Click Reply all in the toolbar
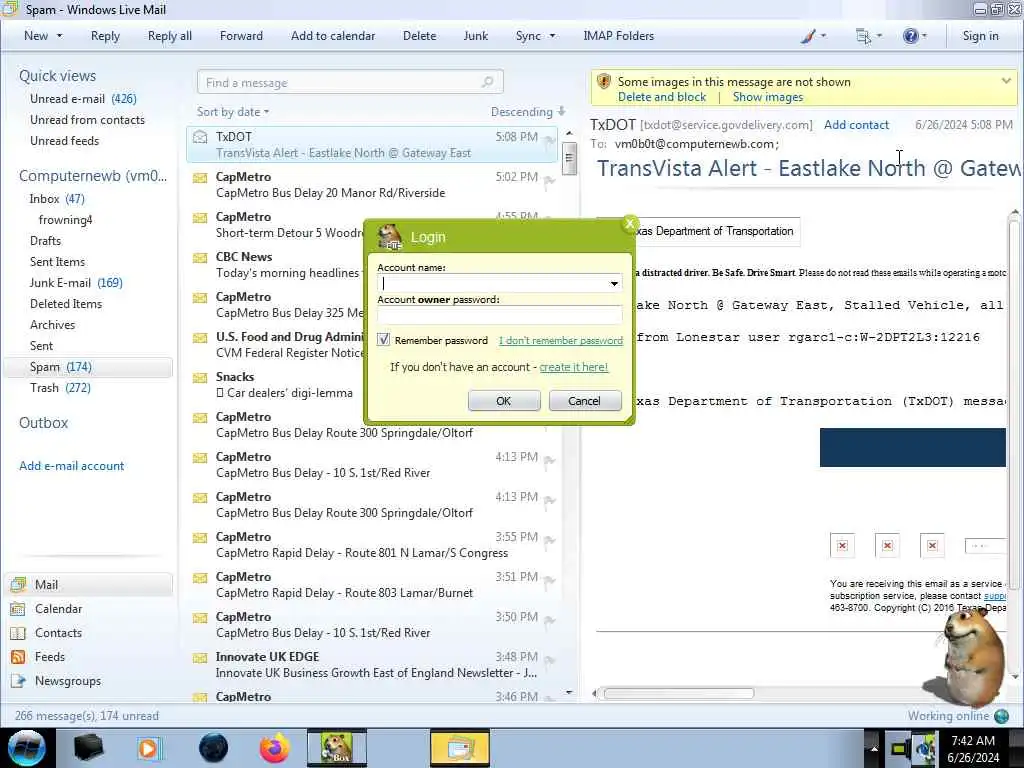The width and height of the screenshot is (1024, 768). [x=170, y=36]
